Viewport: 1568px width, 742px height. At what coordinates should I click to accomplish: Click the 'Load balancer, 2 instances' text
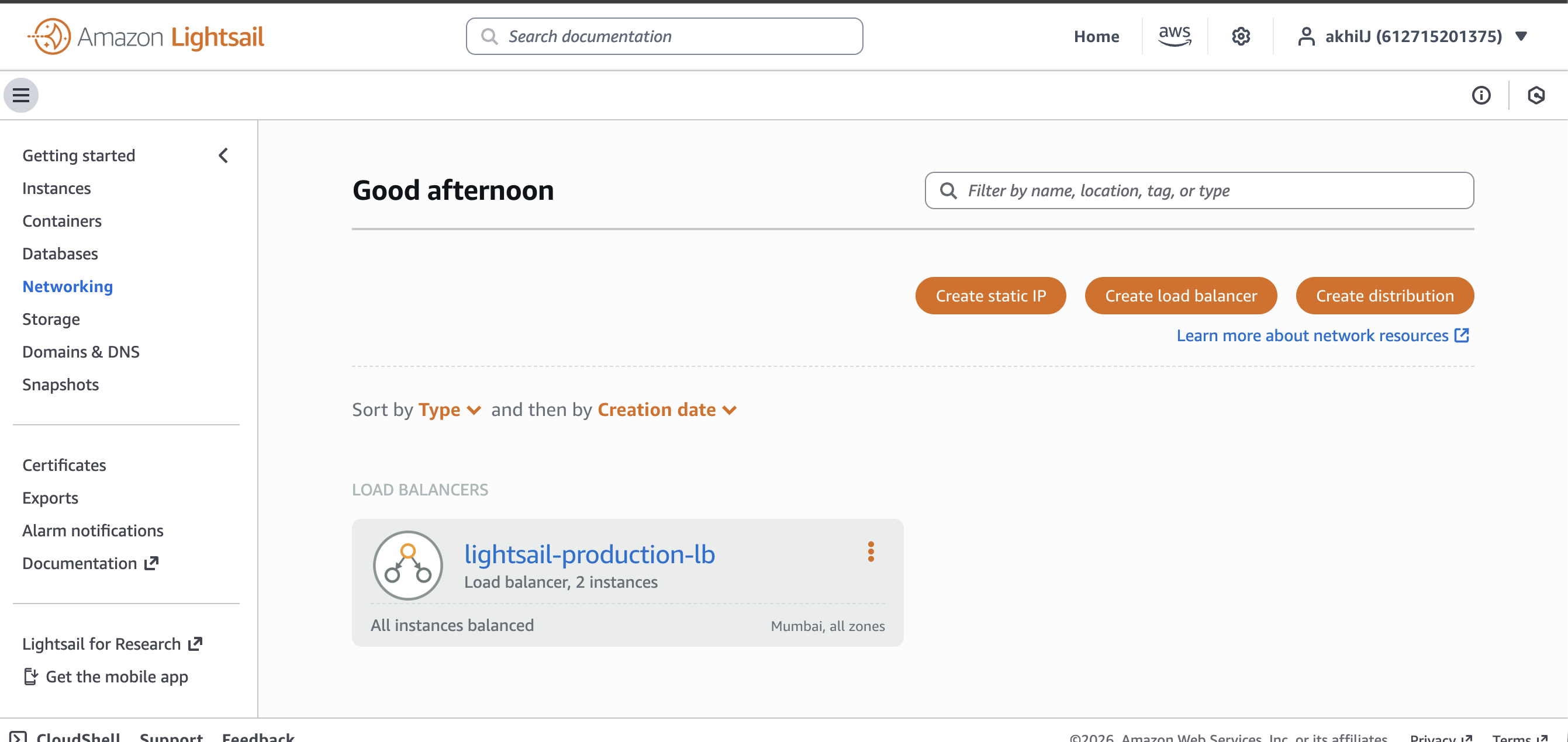click(x=561, y=582)
